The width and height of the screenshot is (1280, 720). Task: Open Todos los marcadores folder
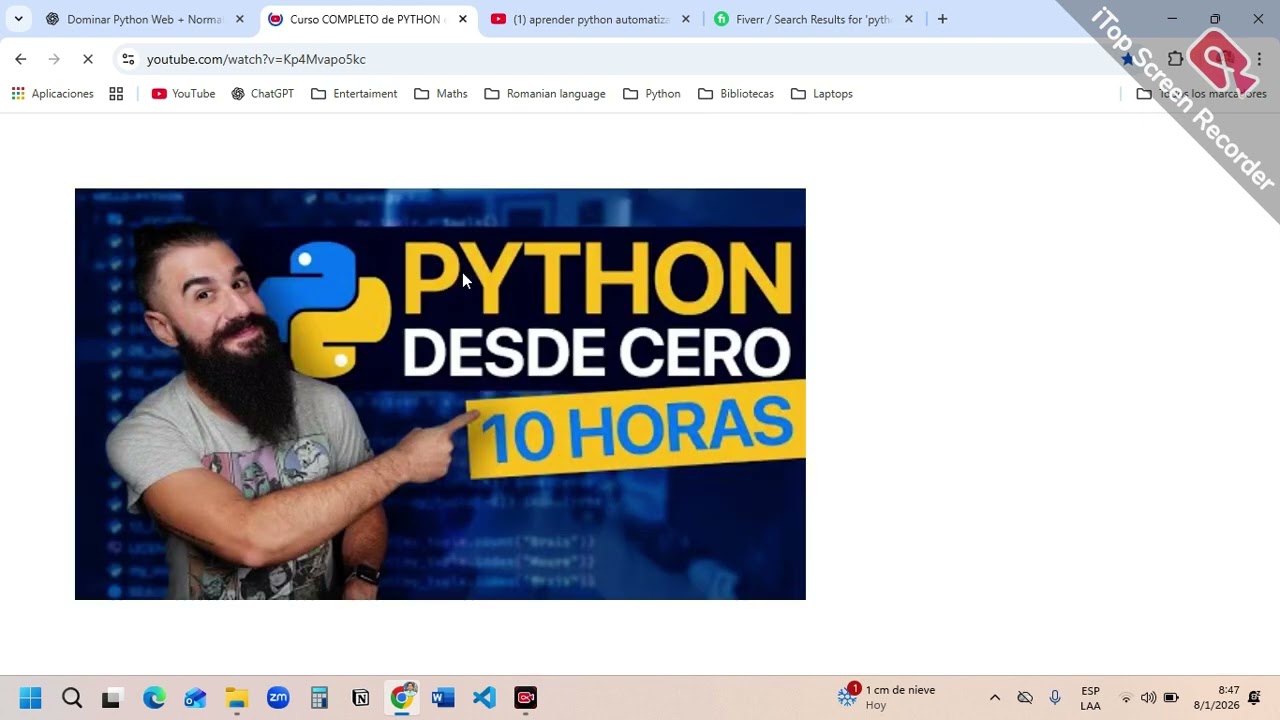tap(1201, 94)
